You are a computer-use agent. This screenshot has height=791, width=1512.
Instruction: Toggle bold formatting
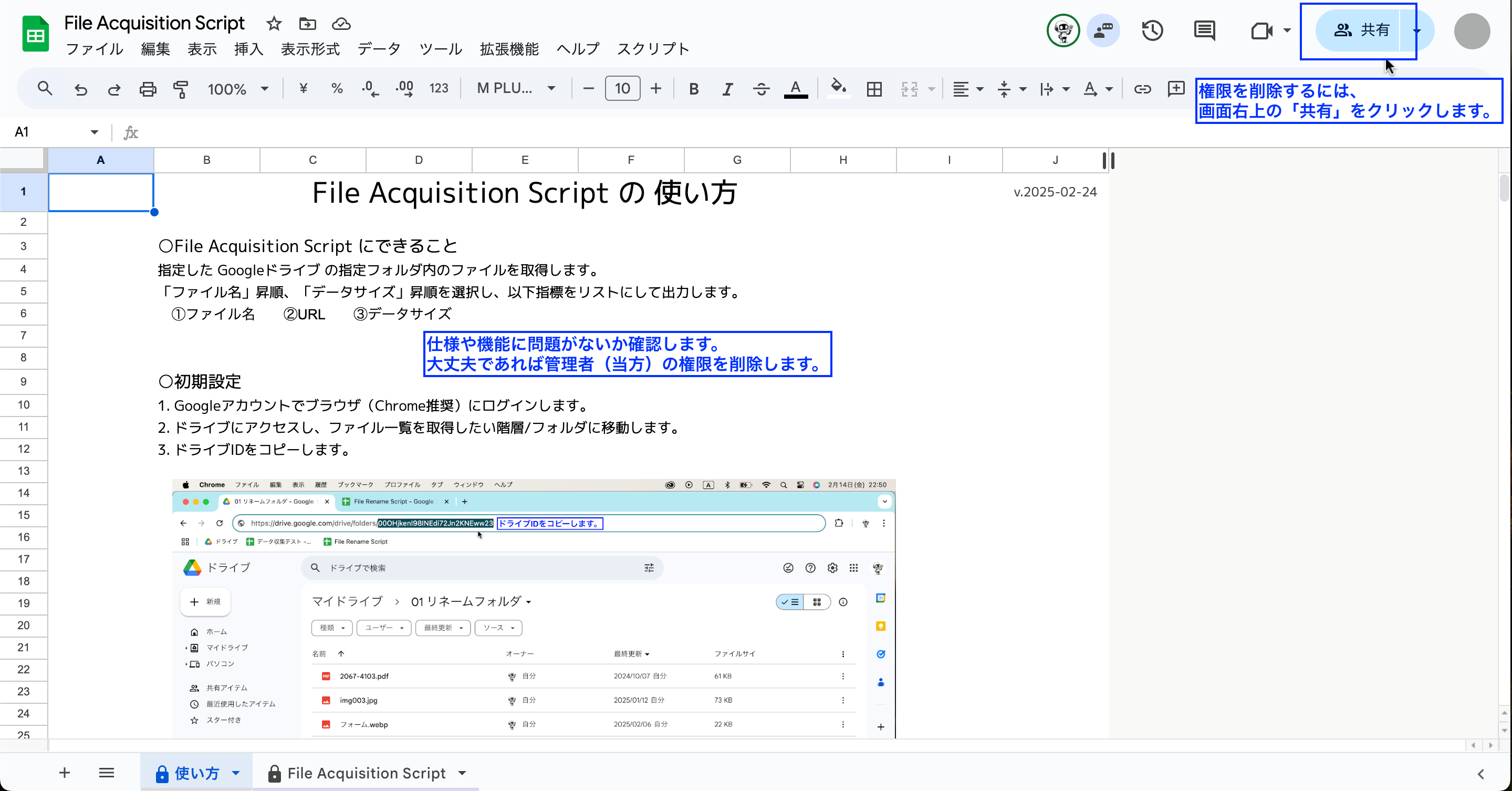(693, 89)
